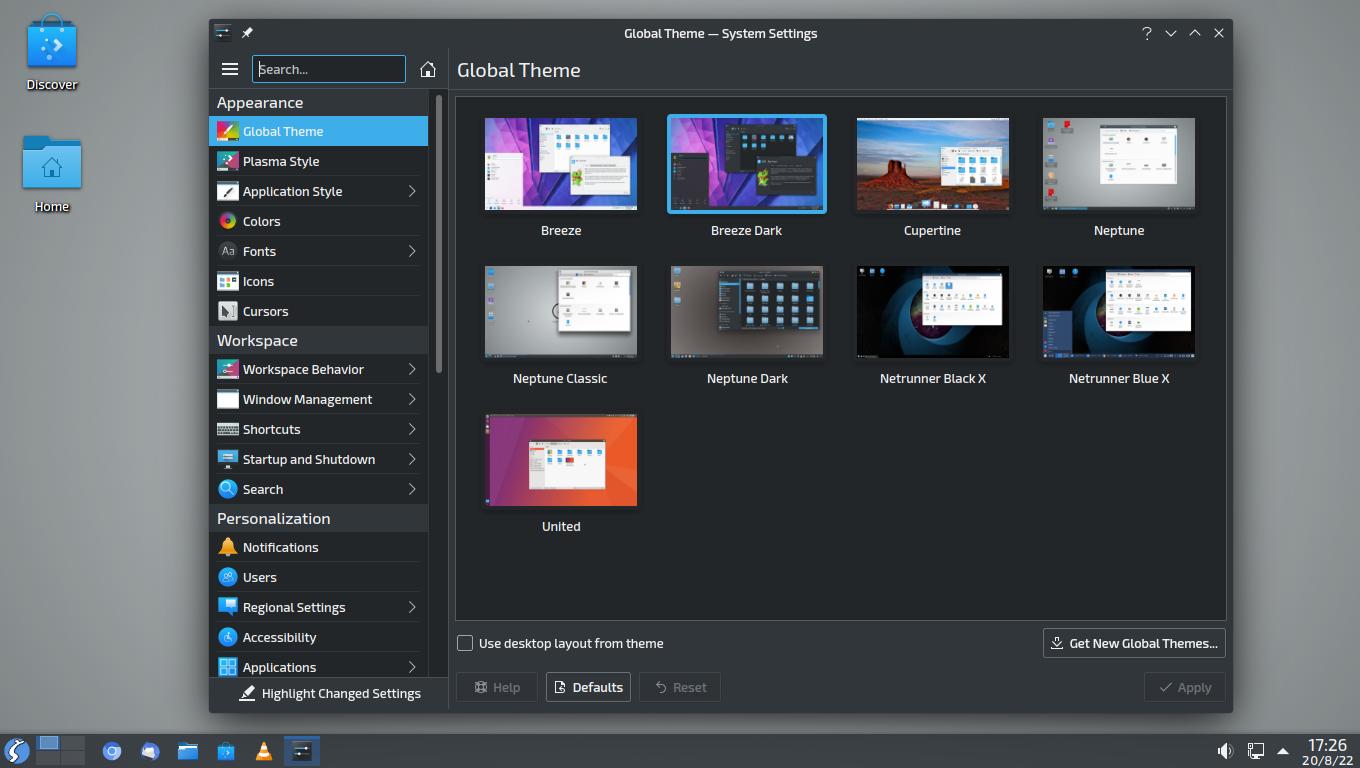Open the Global Theme settings entry
The image size is (1360, 768).
tap(318, 131)
